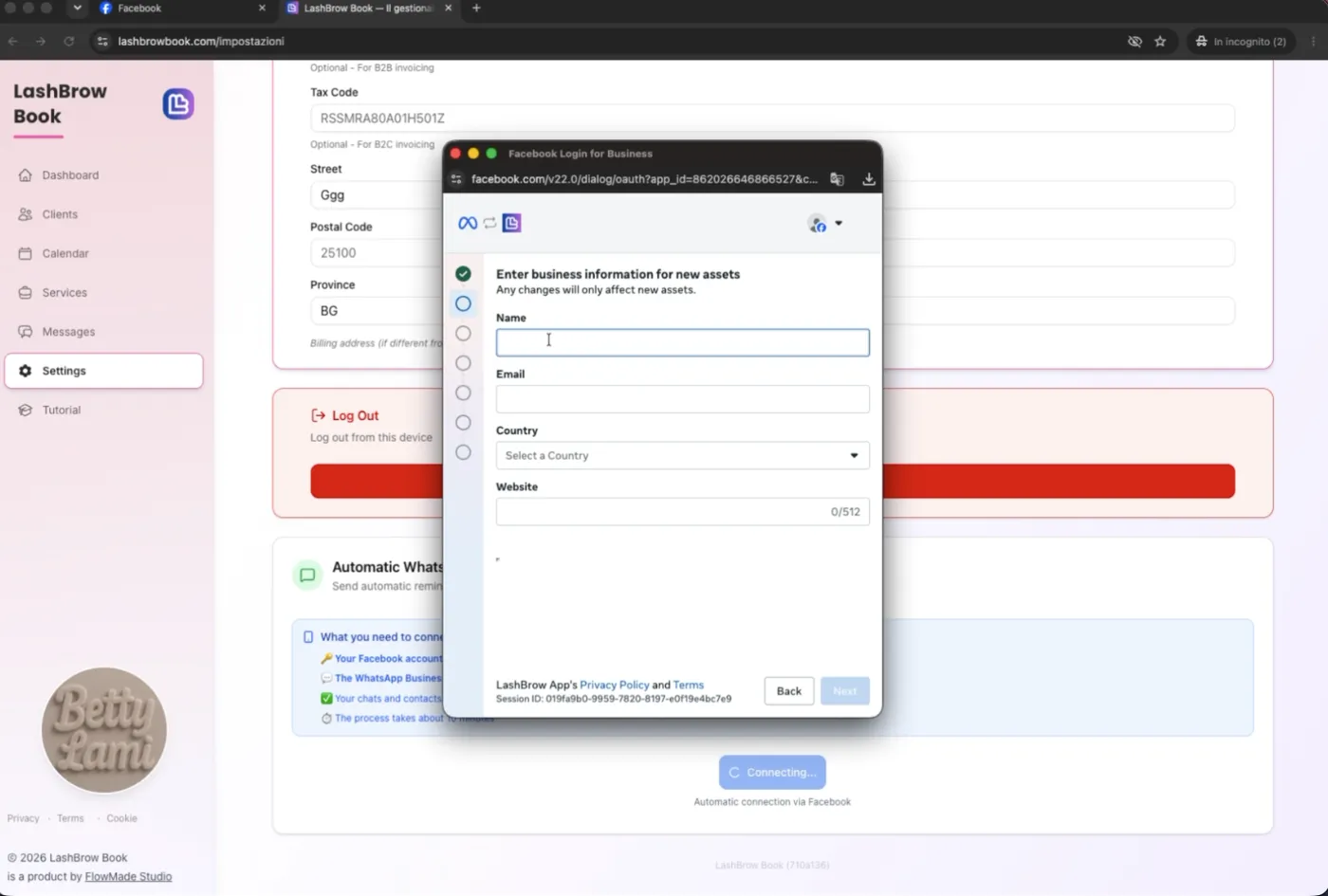The height and width of the screenshot is (896, 1328).
Task: Bookmark page with star icon
Action: pyautogui.click(x=1160, y=42)
